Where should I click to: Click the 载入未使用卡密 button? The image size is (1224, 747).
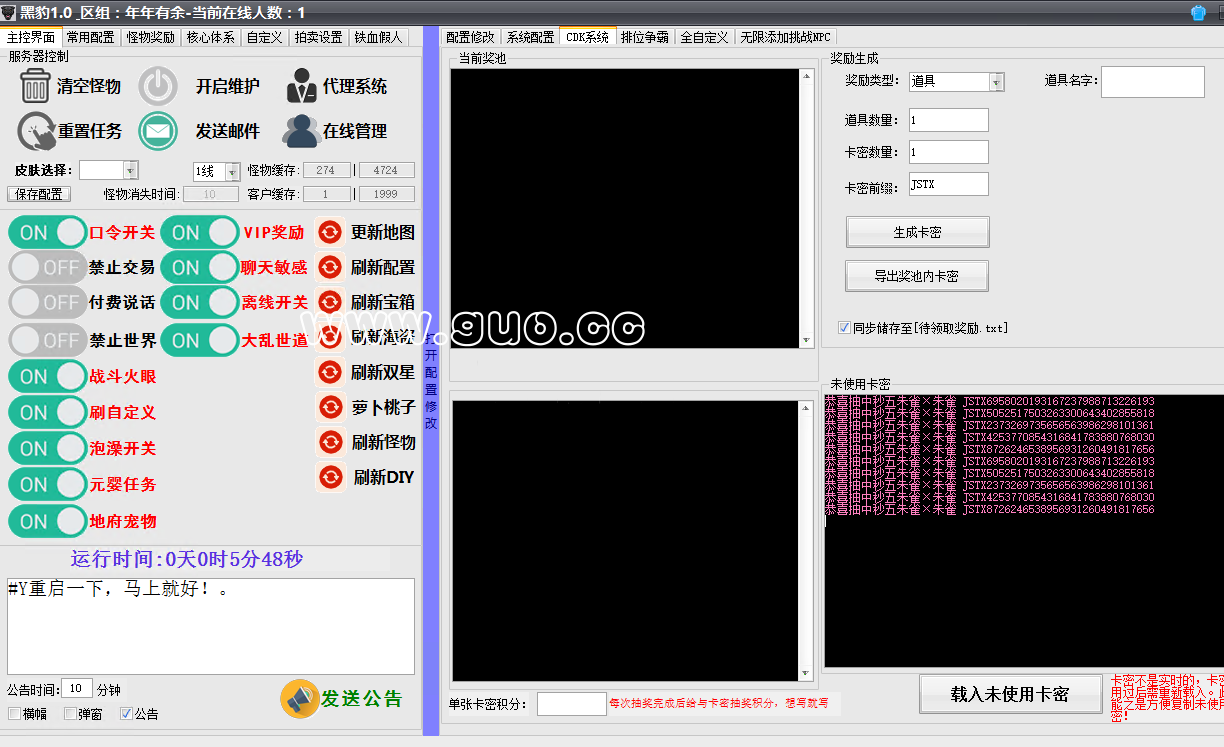point(1010,694)
